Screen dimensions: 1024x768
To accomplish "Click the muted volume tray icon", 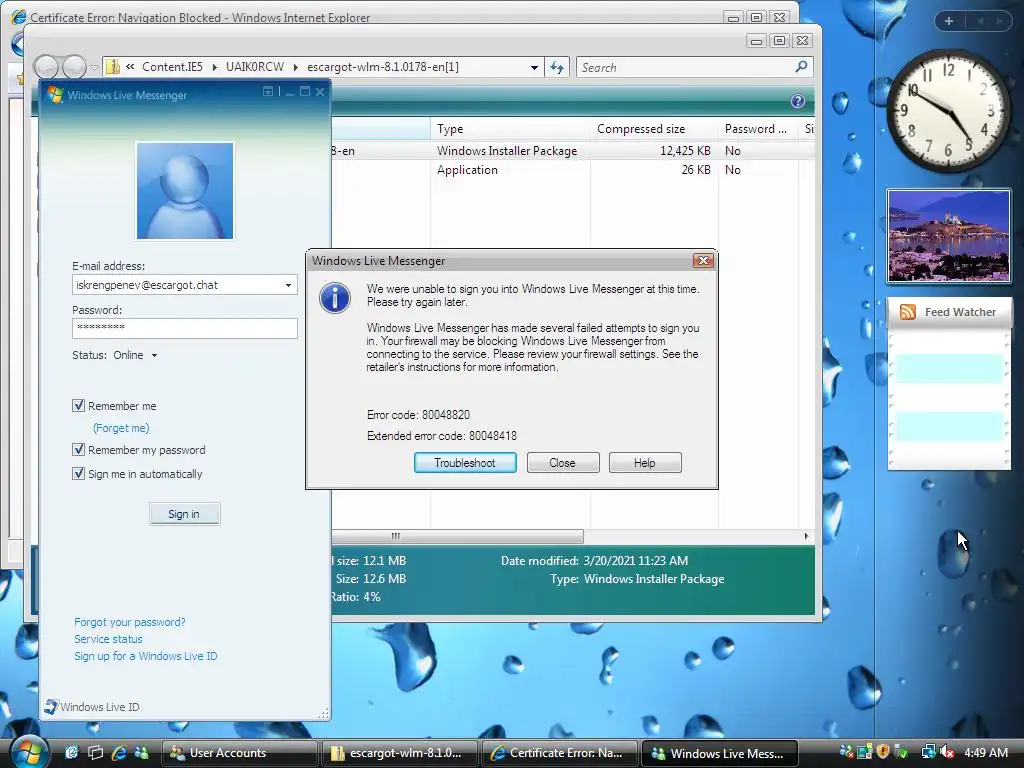I will (x=948, y=752).
